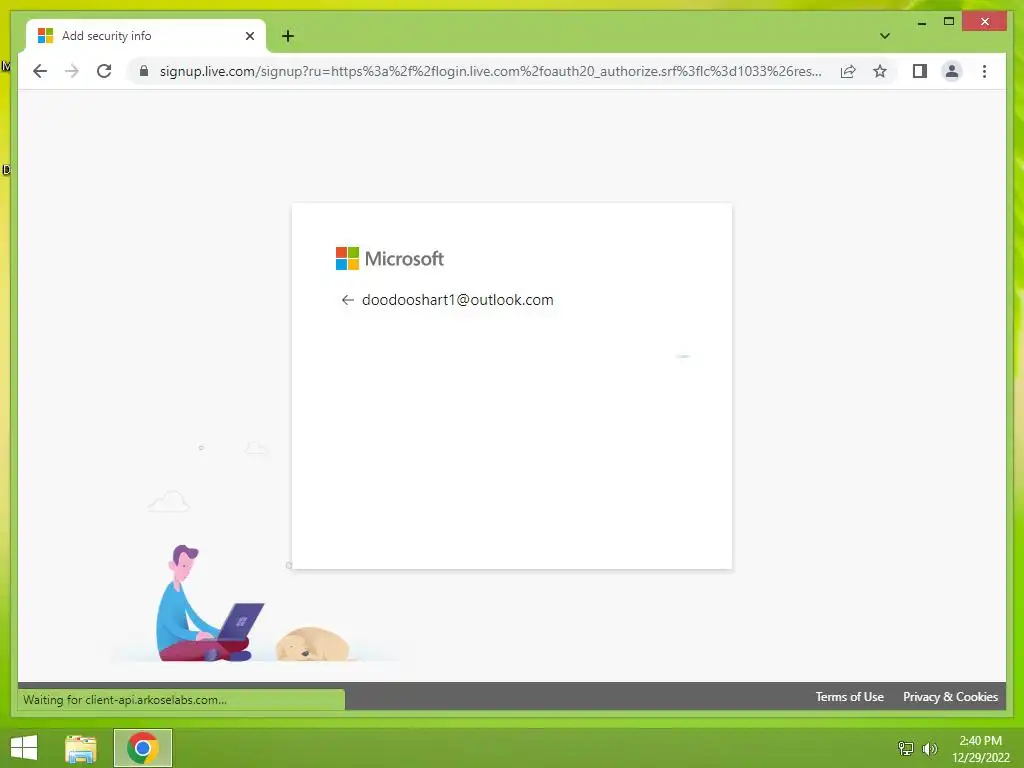This screenshot has height=768, width=1024.
Task: Open the Windows Start button
Action: pos(24,748)
